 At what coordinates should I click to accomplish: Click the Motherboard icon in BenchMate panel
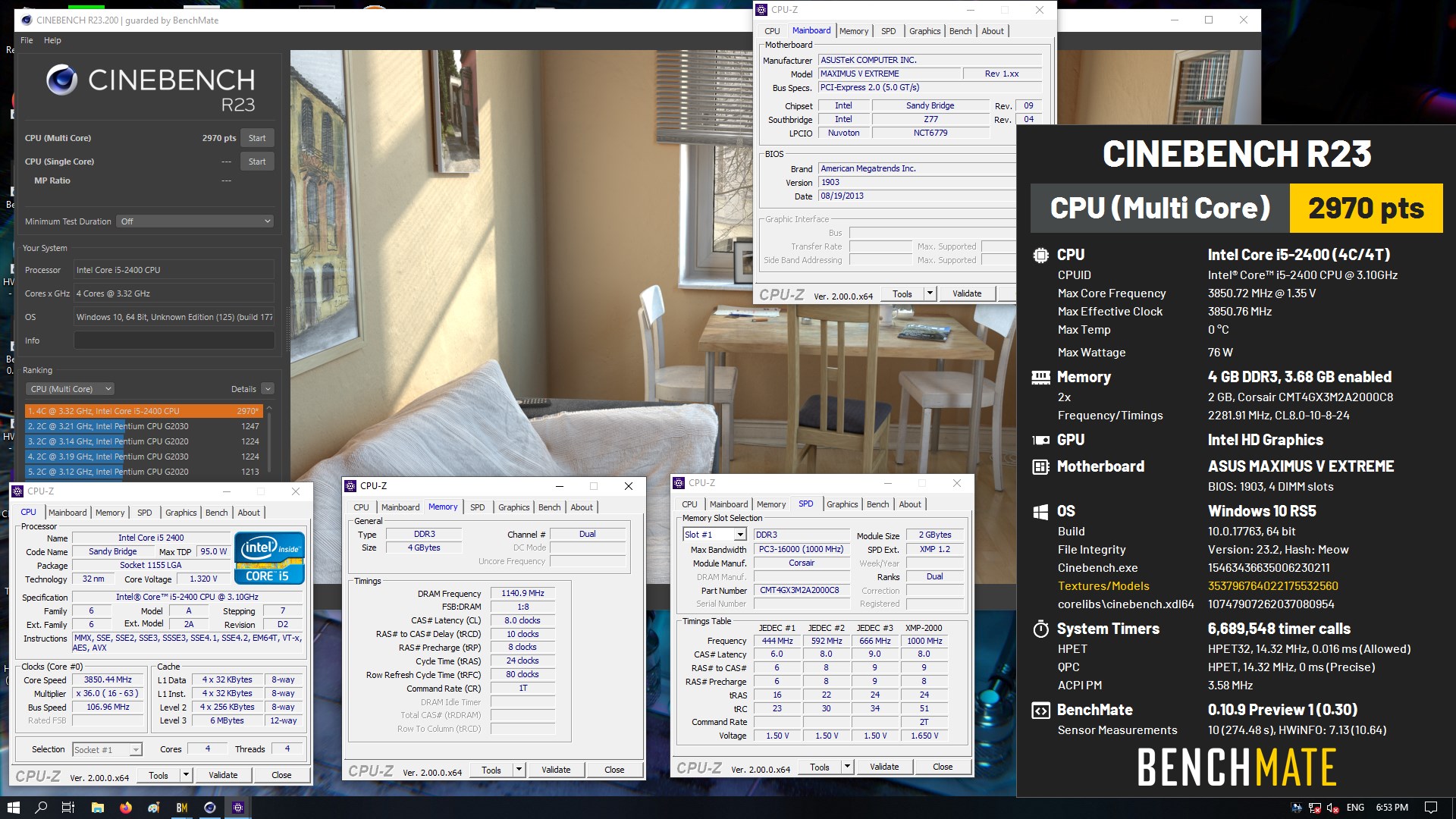click(x=1041, y=466)
